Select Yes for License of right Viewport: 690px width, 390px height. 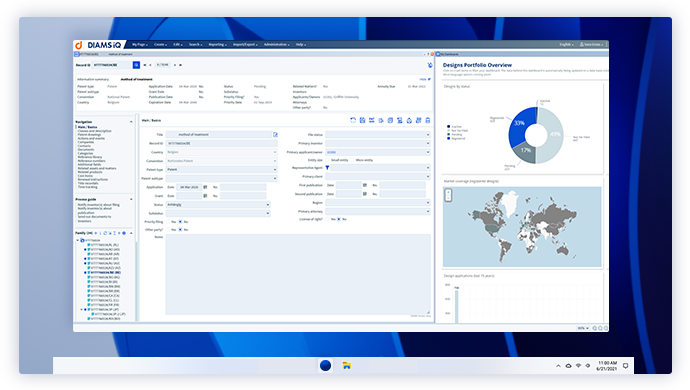point(328,219)
